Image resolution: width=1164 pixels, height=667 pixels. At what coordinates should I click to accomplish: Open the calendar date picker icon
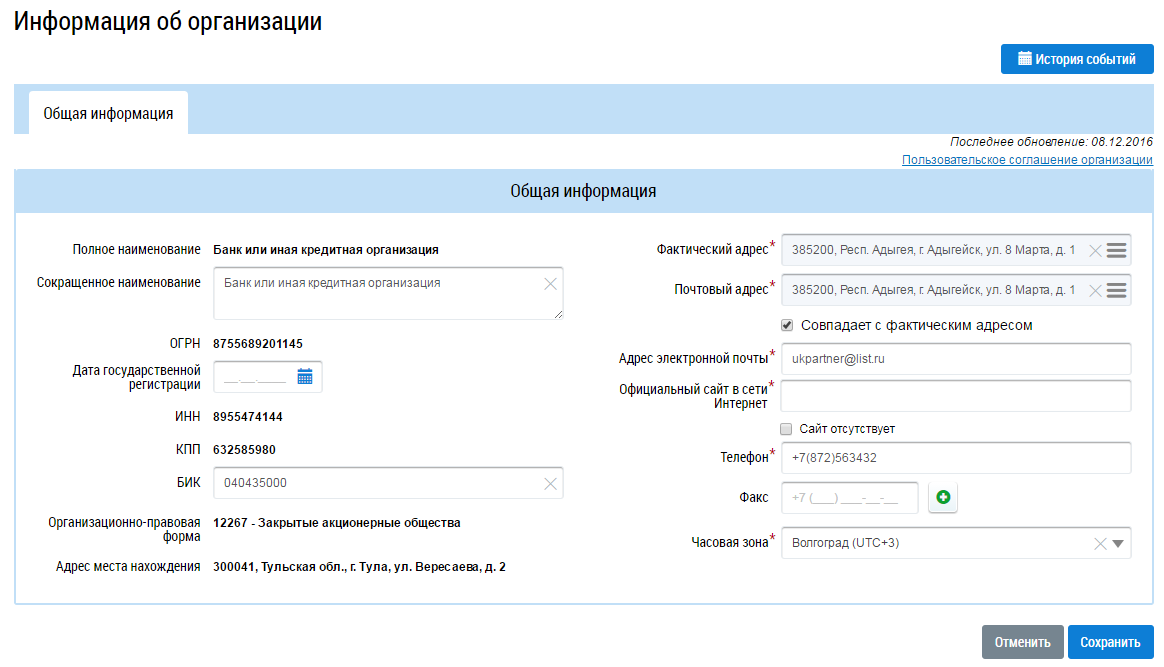(305, 377)
